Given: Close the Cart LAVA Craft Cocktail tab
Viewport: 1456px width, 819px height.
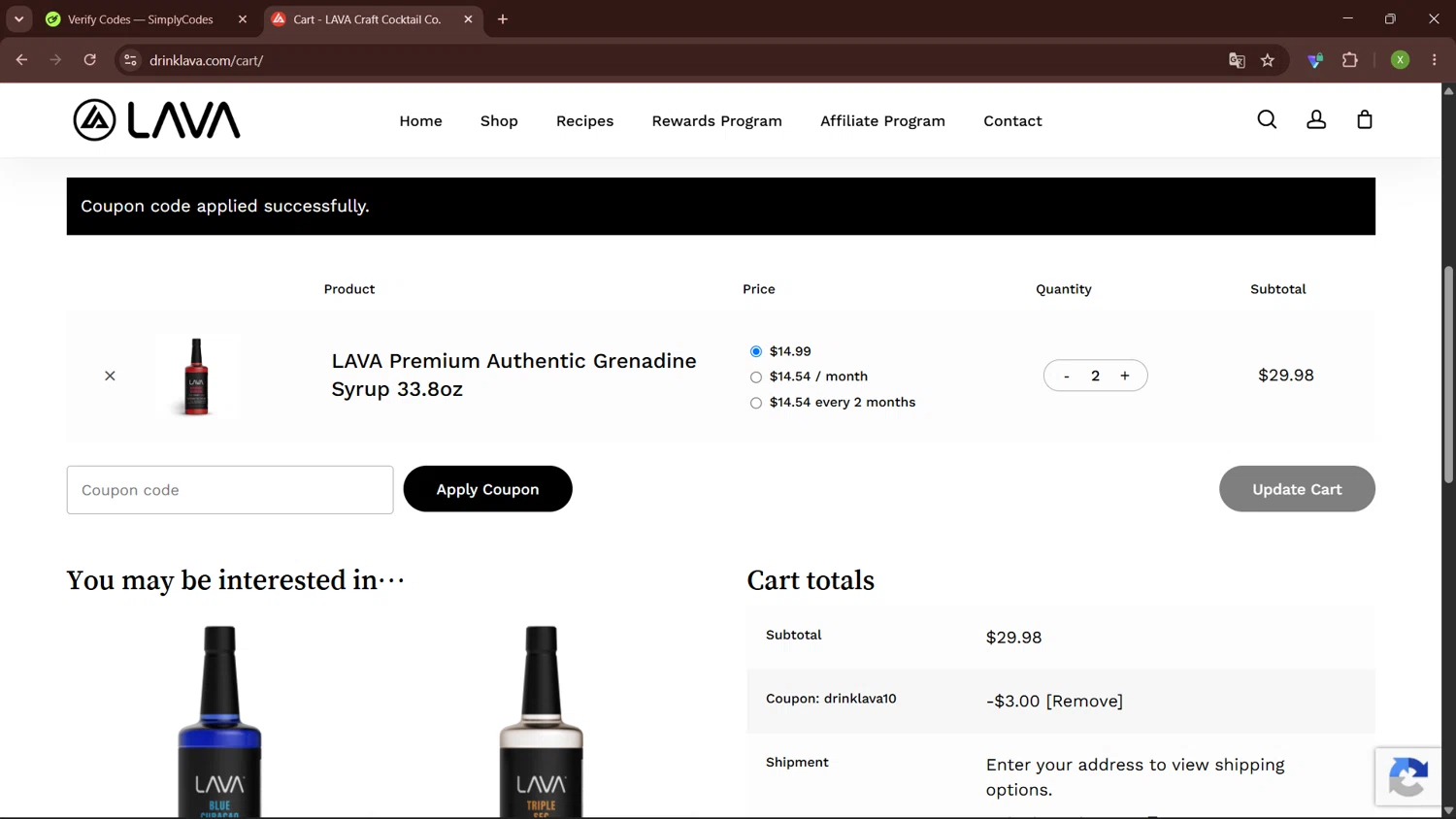Looking at the screenshot, I should [x=468, y=19].
